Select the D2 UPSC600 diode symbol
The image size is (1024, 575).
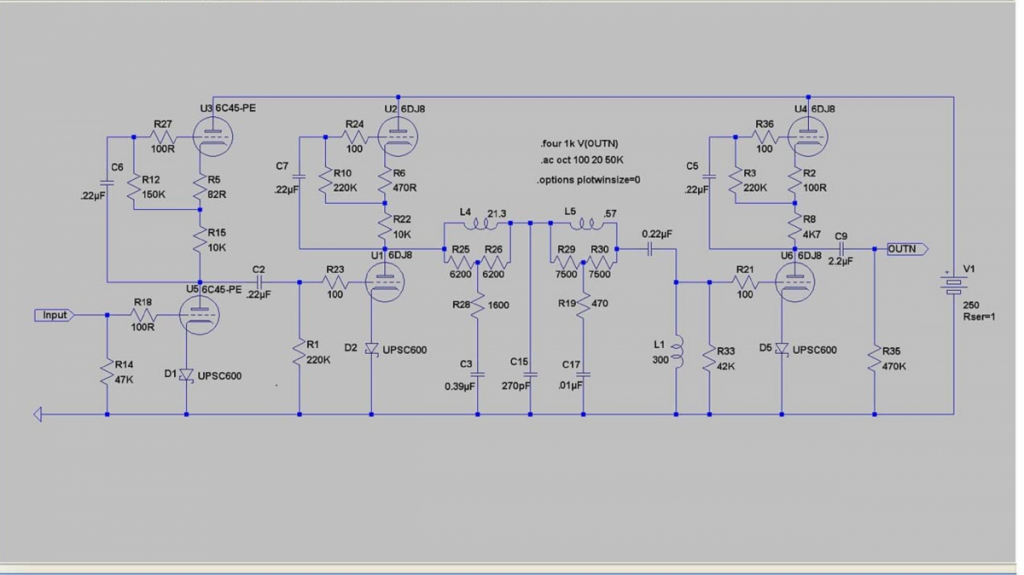(x=372, y=350)
